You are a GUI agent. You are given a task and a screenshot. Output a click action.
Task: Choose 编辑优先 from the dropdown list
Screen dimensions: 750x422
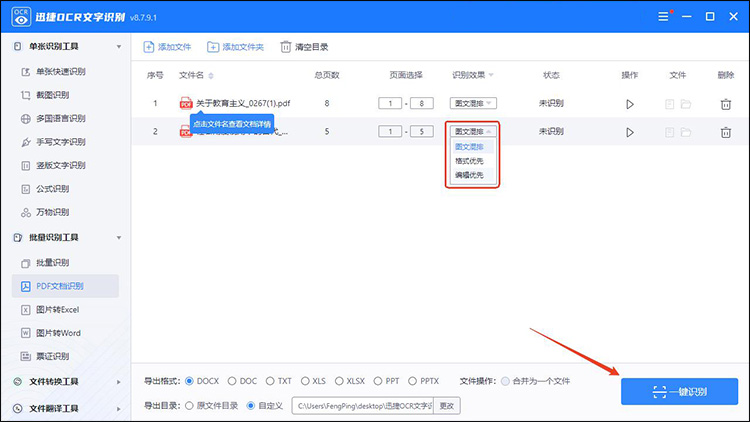pos(469,175)
